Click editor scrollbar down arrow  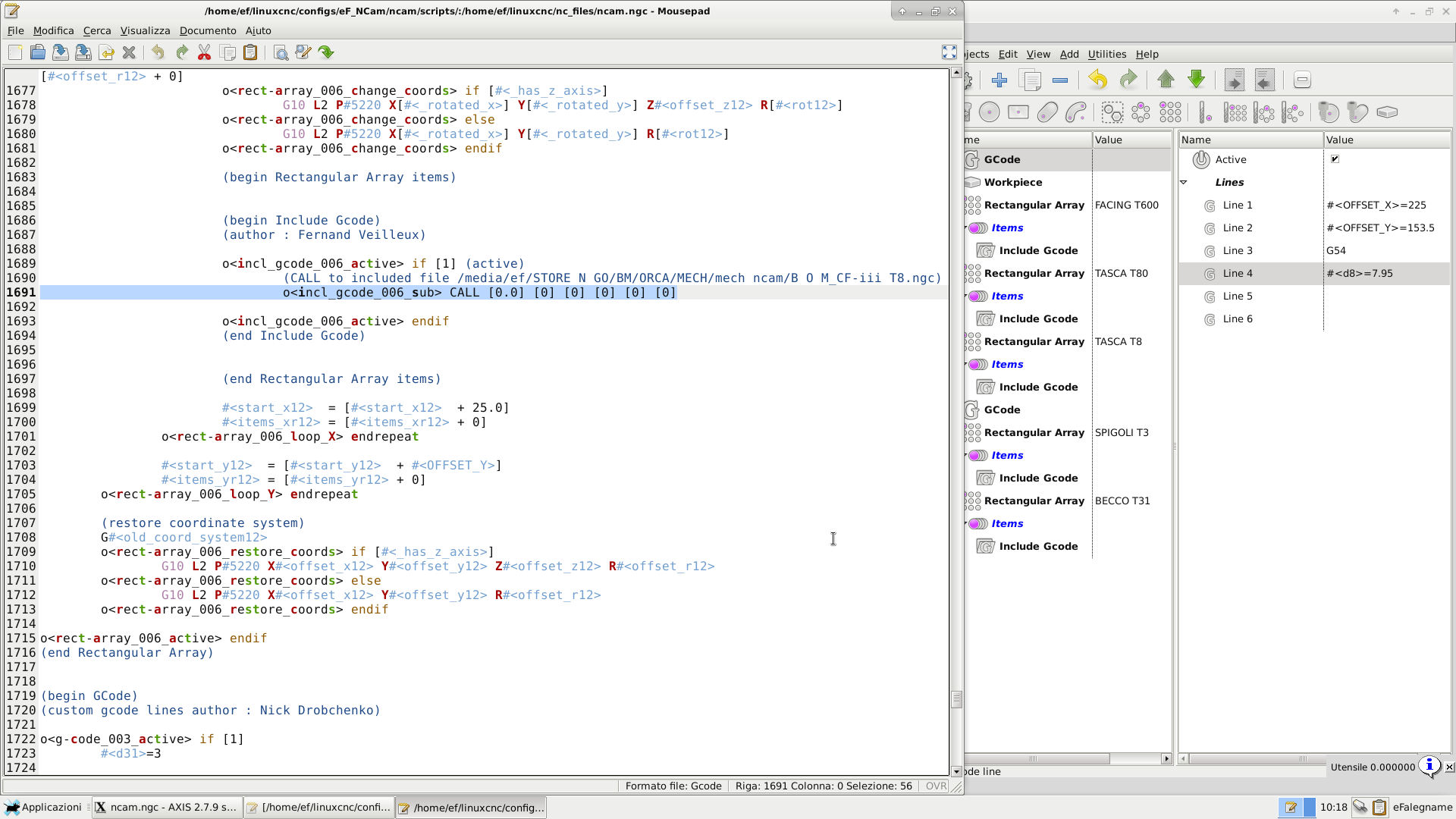coord(956,771)
